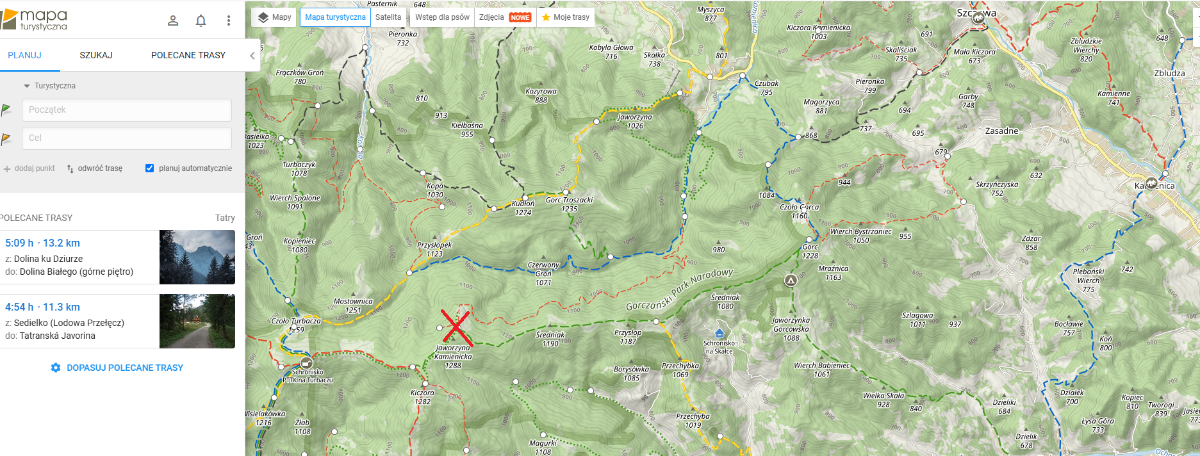Viewport: 1200px width, 456px height.
Task: Switch to the SZUKAJ tab
Action: (96, 55)
